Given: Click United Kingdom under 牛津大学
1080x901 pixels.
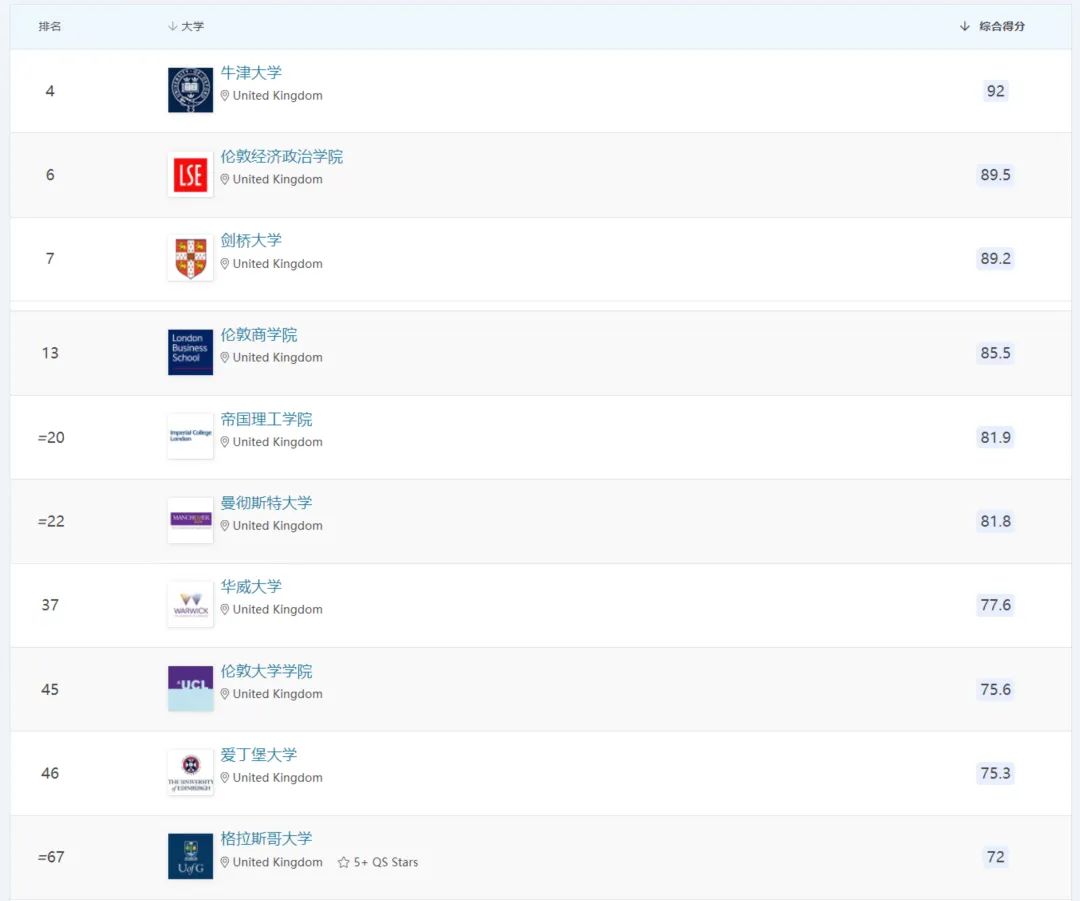Looking at the screenshot, I should pyautogui.click(x=278, y=96).
